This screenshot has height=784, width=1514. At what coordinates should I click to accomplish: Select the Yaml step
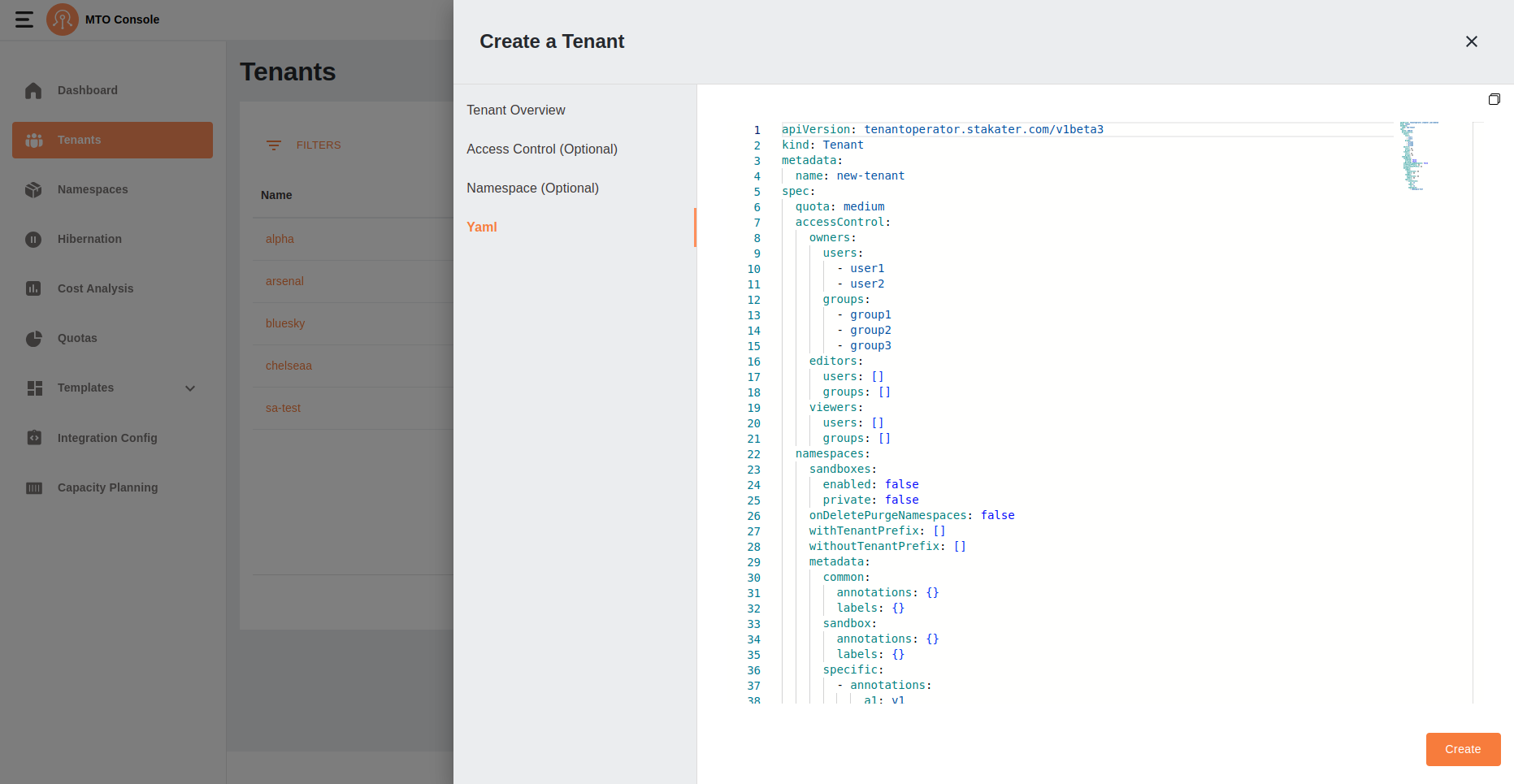click(x=482, y=227)
